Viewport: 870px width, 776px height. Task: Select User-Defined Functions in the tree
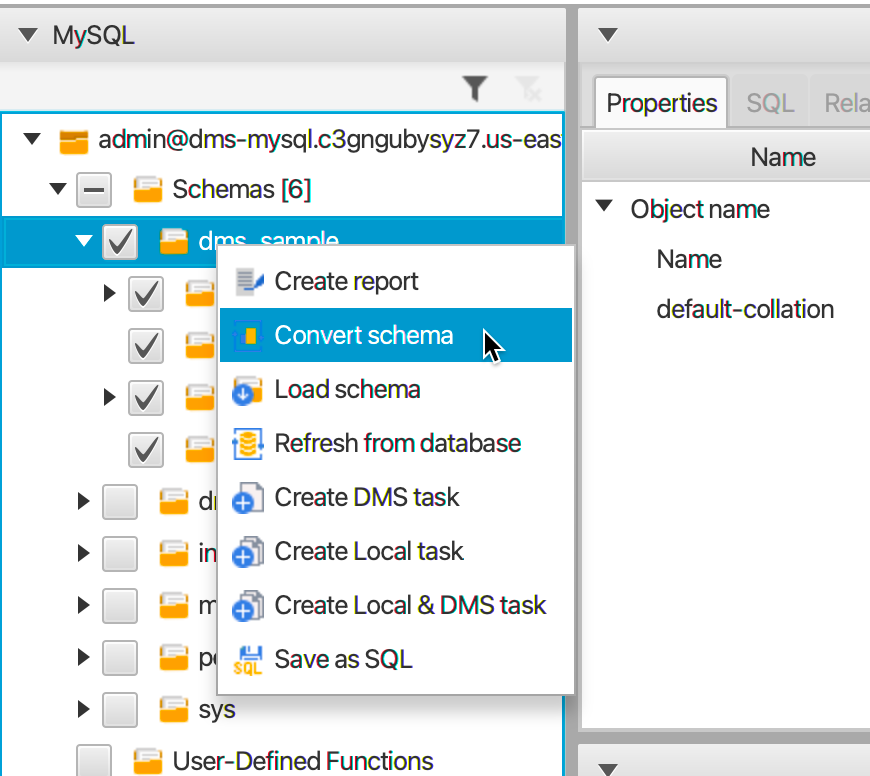coord(303,761)
